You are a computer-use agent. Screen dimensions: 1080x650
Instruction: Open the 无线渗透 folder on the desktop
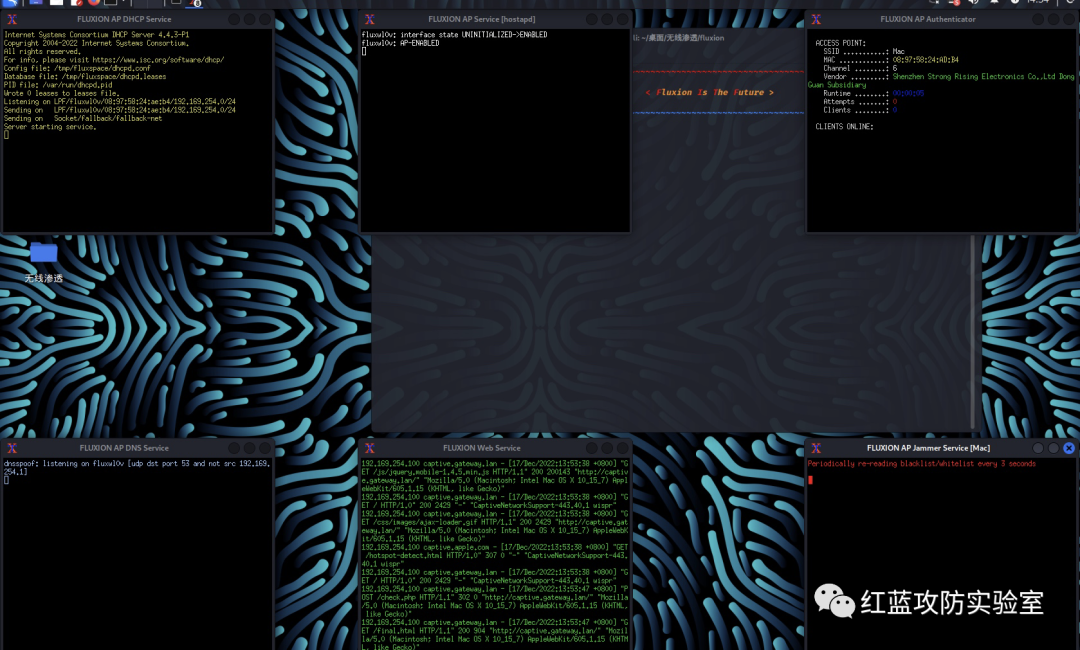click(43, 262)
